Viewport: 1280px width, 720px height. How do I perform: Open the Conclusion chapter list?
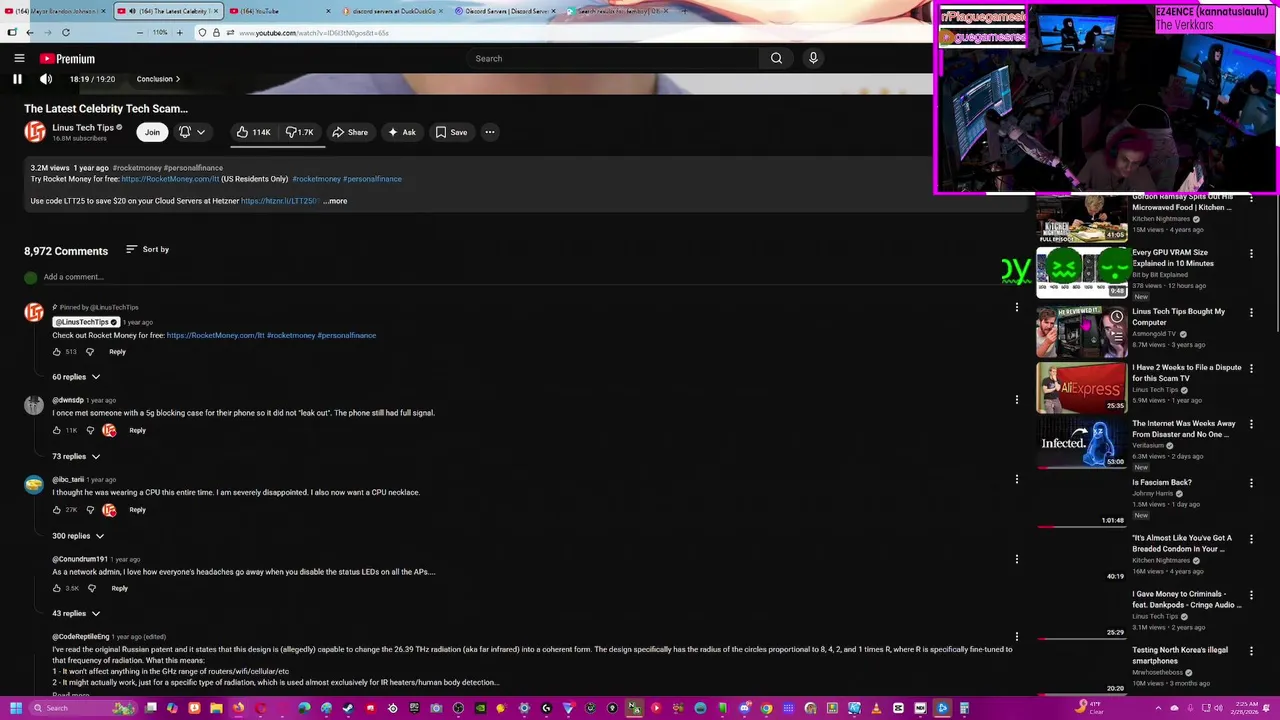159,79
